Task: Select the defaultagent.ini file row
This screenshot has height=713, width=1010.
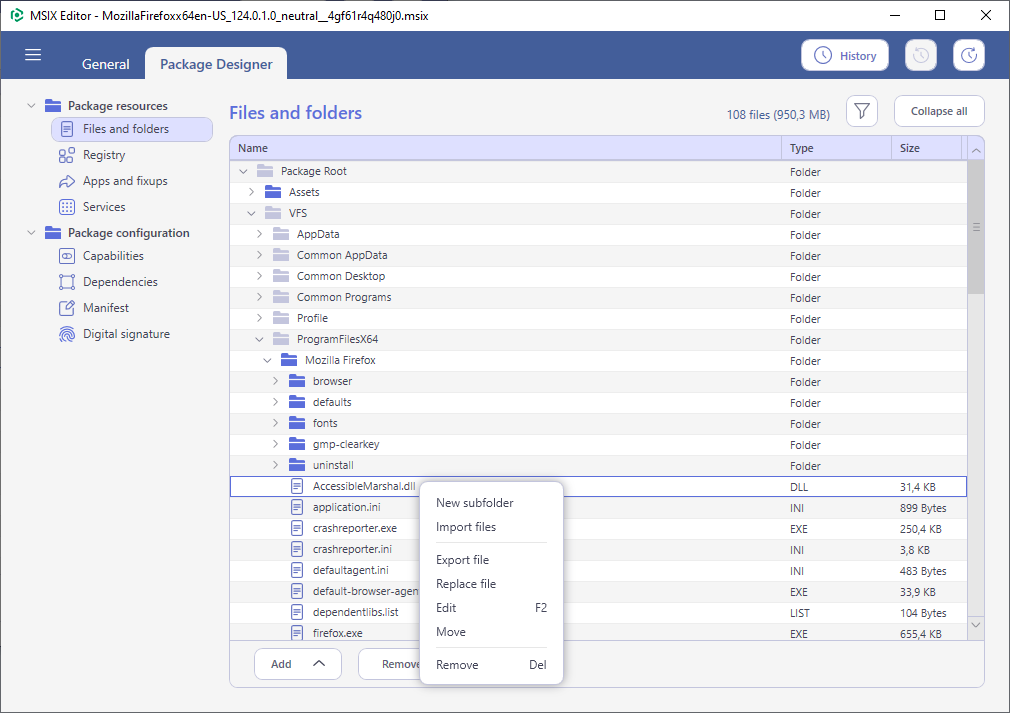Action: tap(598, 571)
